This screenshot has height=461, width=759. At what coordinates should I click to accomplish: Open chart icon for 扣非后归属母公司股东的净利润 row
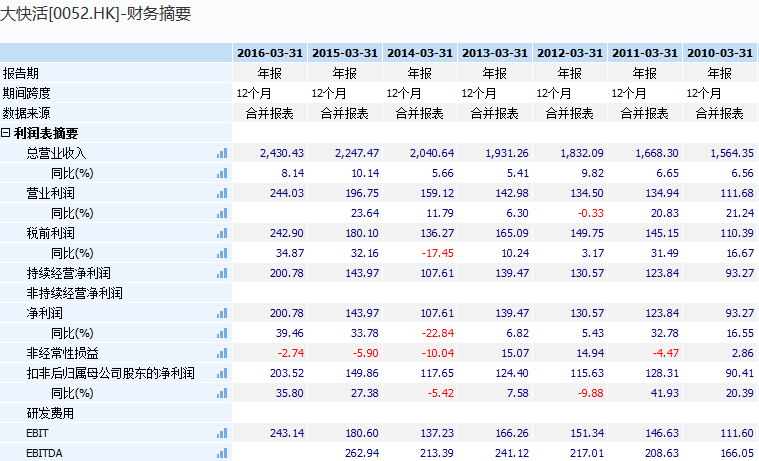tap(222, 373)
